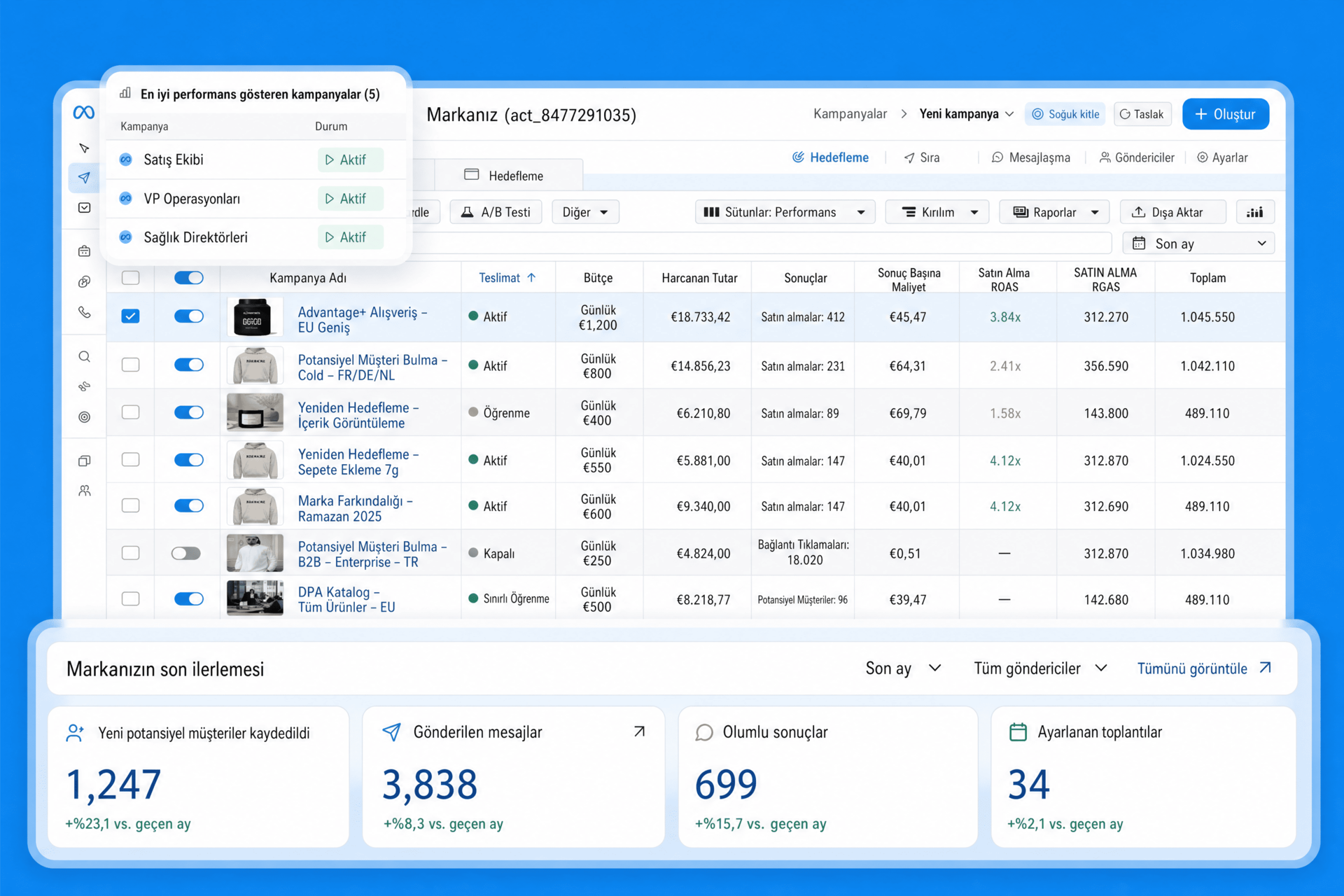Open the Son ay dropdown in progress panel
1344x896 pixels.
(x=903, y=668)
